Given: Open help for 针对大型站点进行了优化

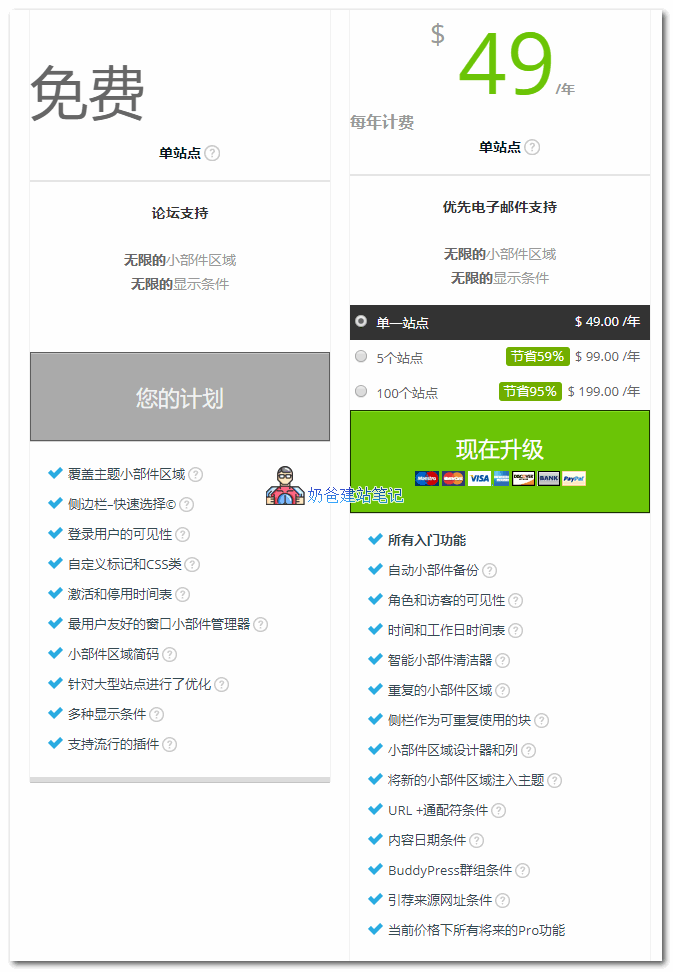Looking at the screenshot, I should coord(221,684).
